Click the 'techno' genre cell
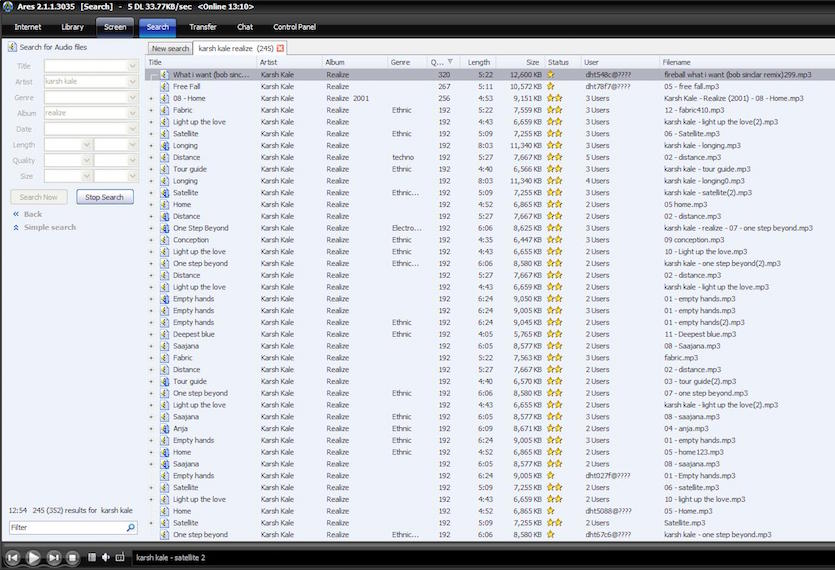The width and height of the screenshot is (835, 570). 403,157
